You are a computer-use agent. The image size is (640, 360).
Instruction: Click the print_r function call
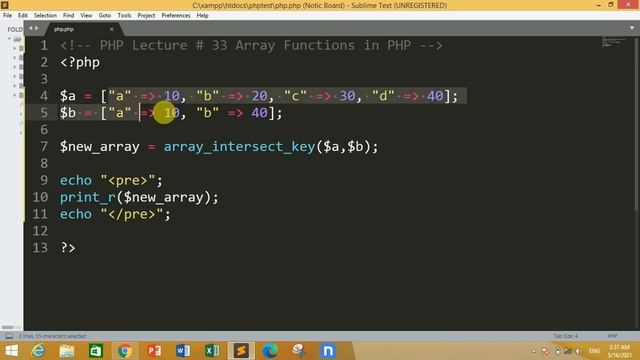click(88, 197)
